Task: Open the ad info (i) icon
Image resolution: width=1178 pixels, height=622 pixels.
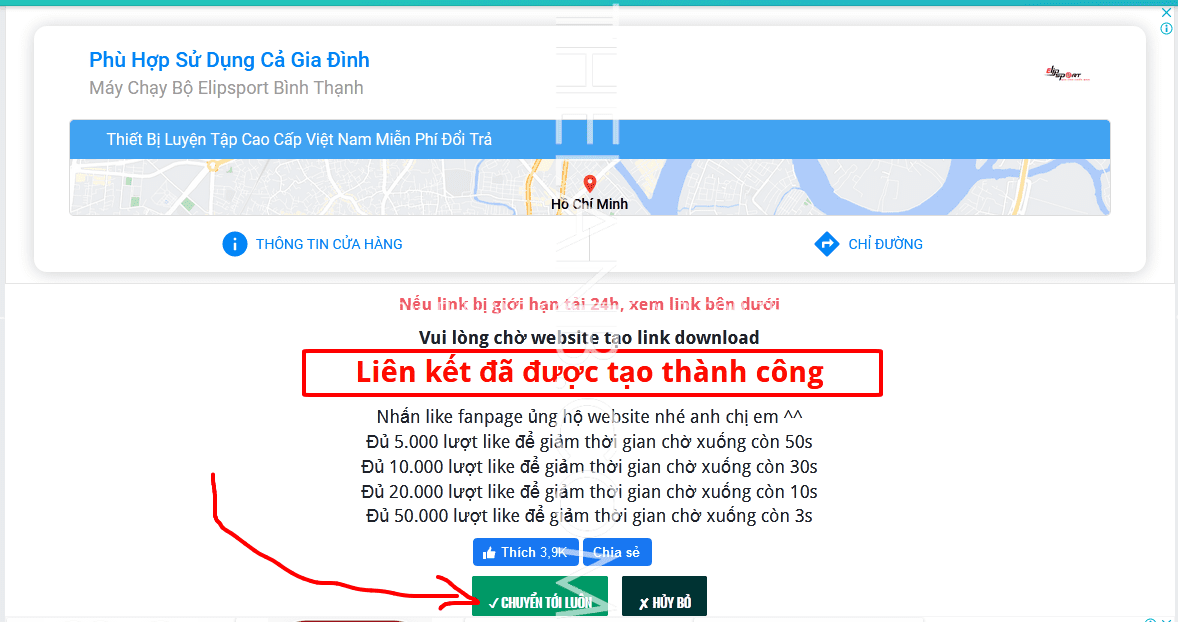Action: (1166, 29)
